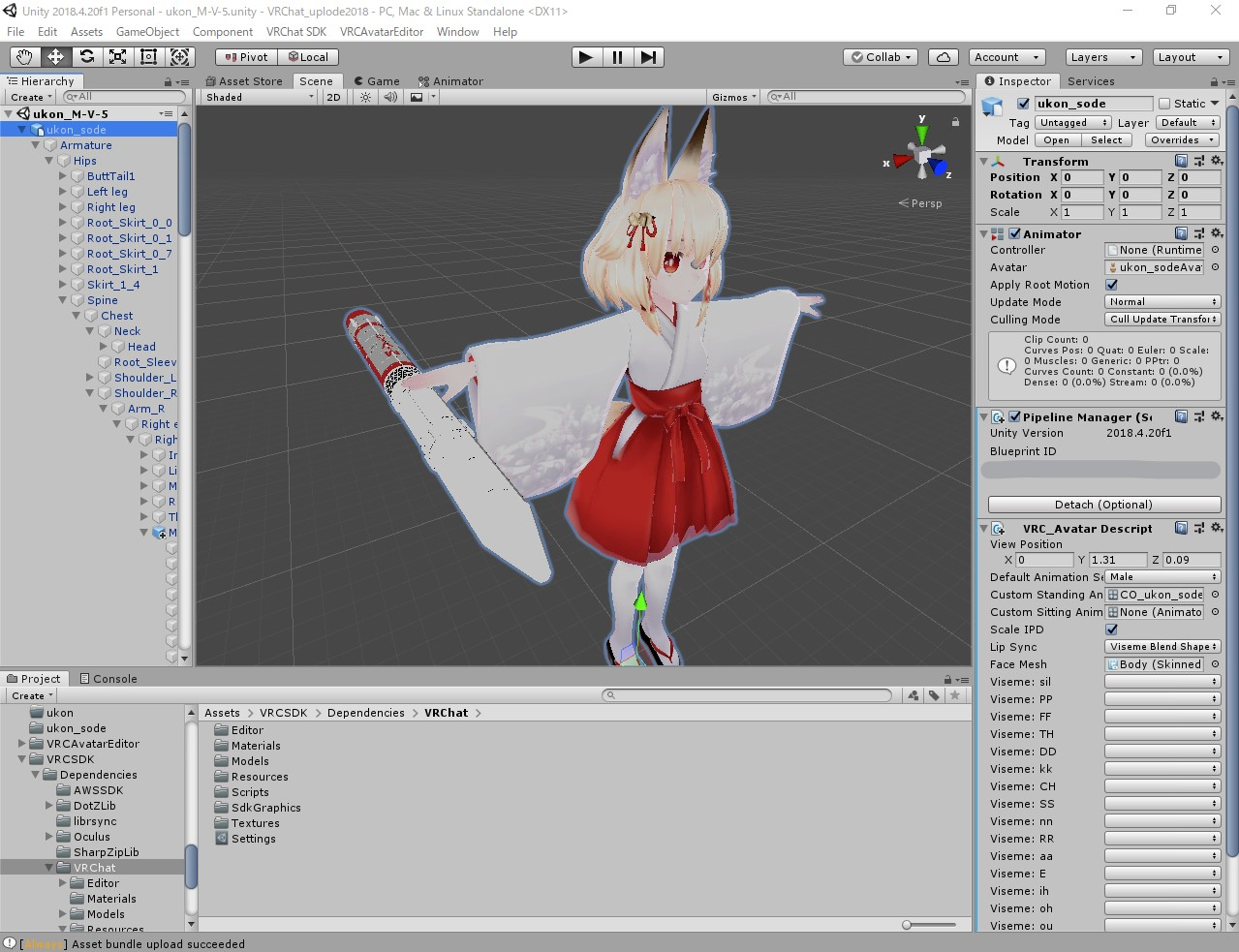Open the Layer dropdown set to Default
The image size is (1239, 952).
(1188, 123)
